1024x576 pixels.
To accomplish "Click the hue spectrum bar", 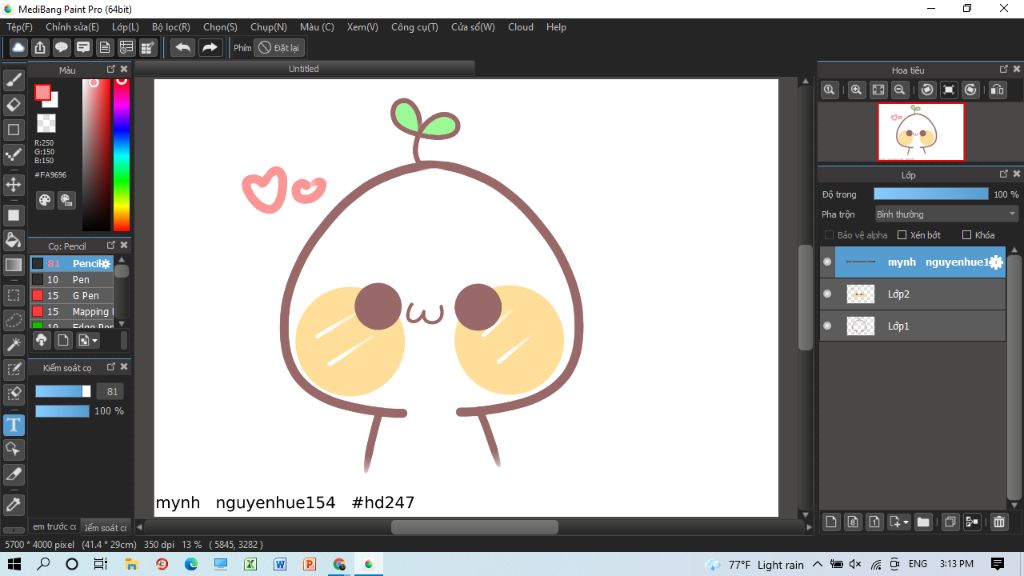I will pyautogui.click(x=121, y=155).
